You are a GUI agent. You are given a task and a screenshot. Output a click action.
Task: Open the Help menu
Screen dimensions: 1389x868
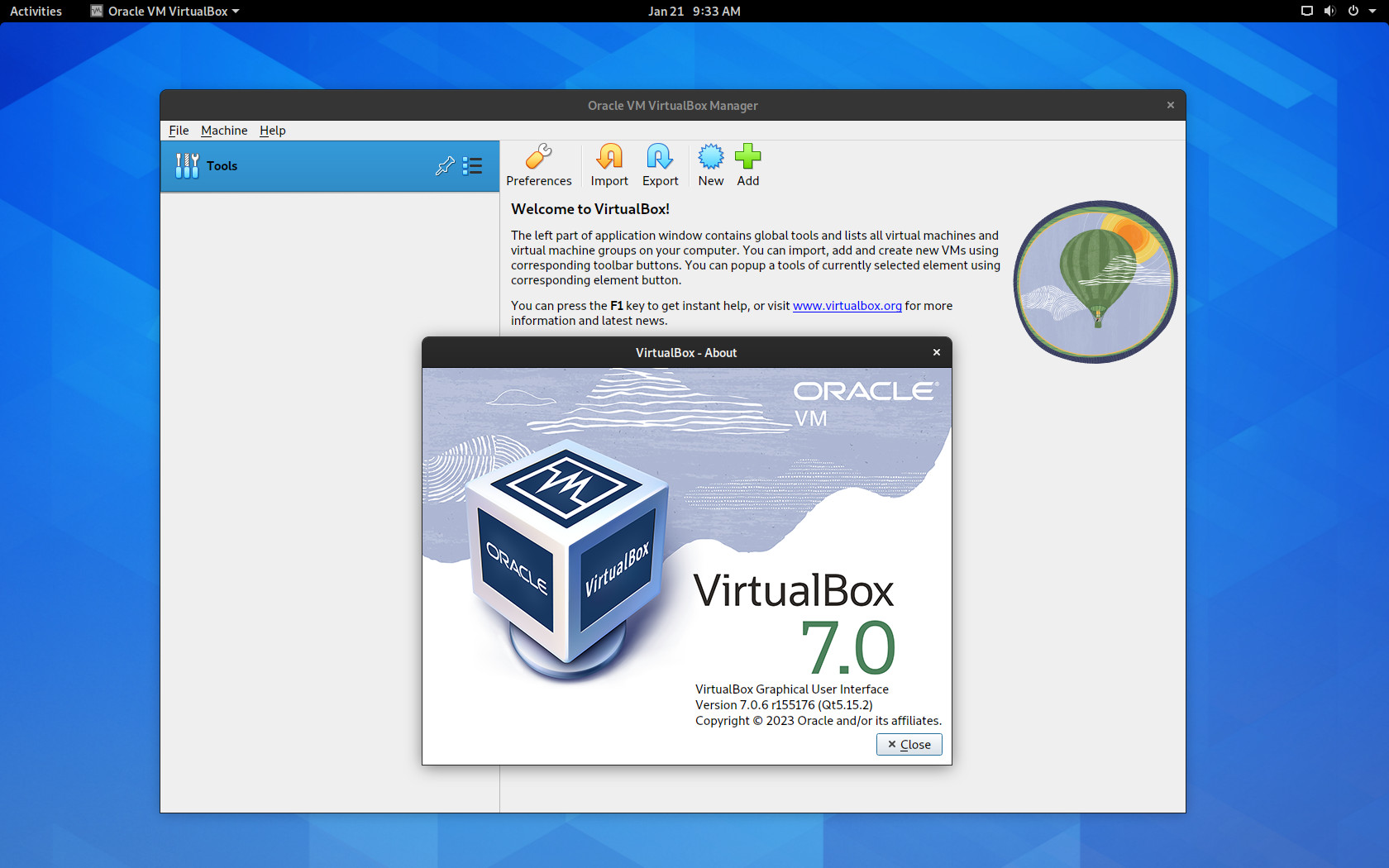click(x=272, y=130)
